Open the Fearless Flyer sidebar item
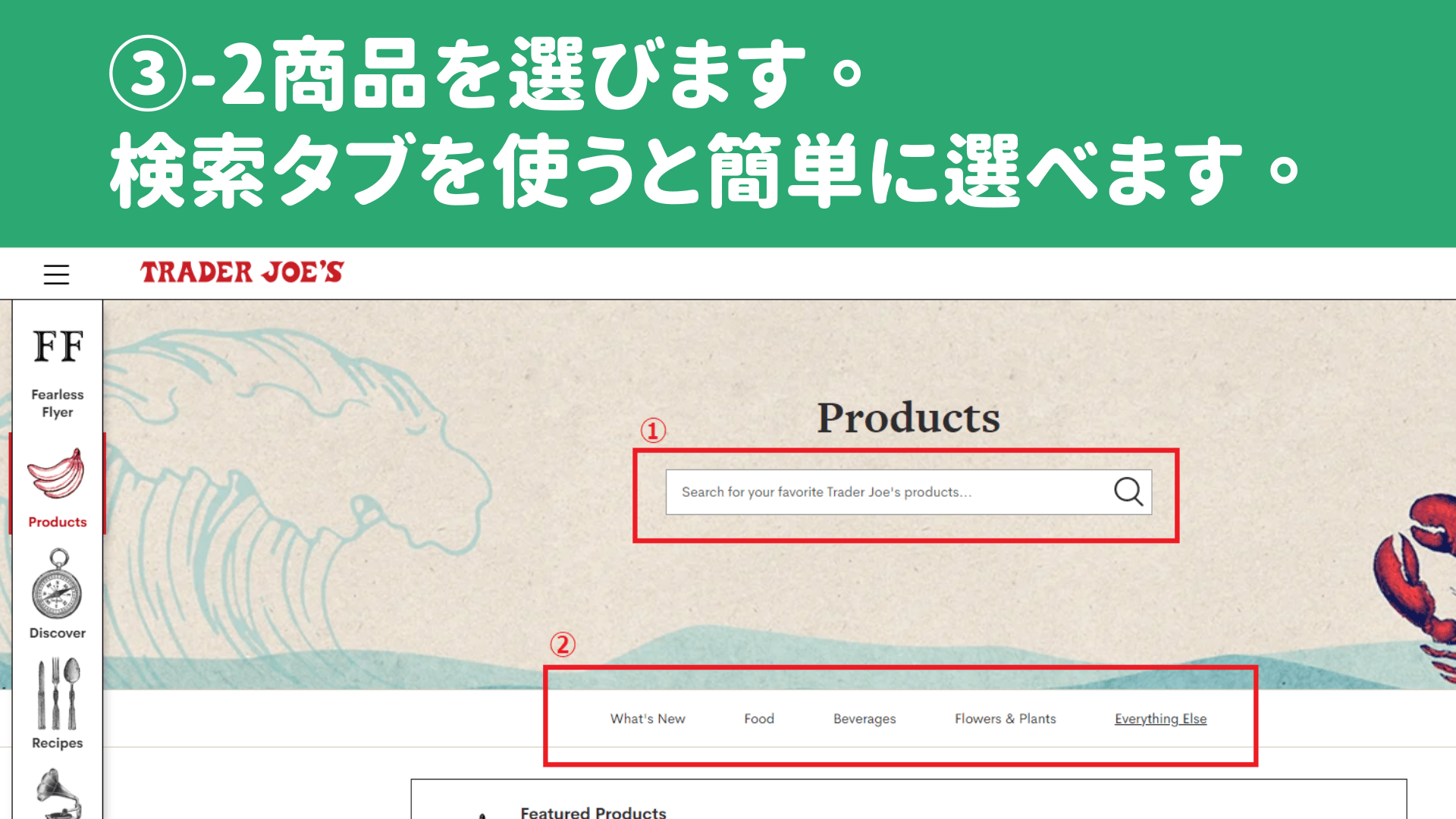Image resolution: width=1456 pixels, height=819 pixels. coord(58,373)
